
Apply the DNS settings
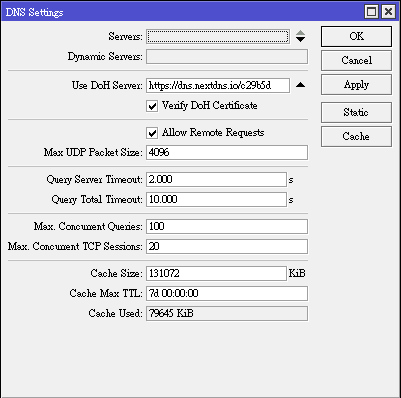pyautogui.click(x=356, y=85)
